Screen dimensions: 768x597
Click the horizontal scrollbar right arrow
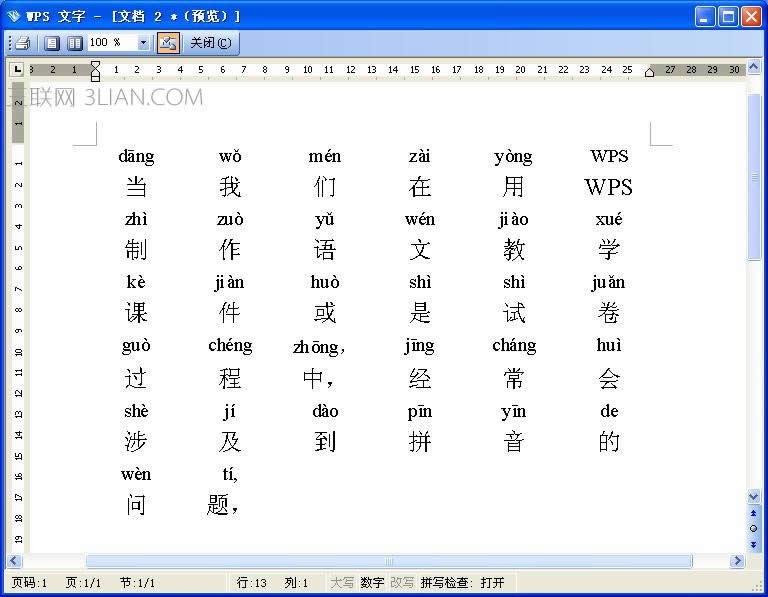coord(736,561)
